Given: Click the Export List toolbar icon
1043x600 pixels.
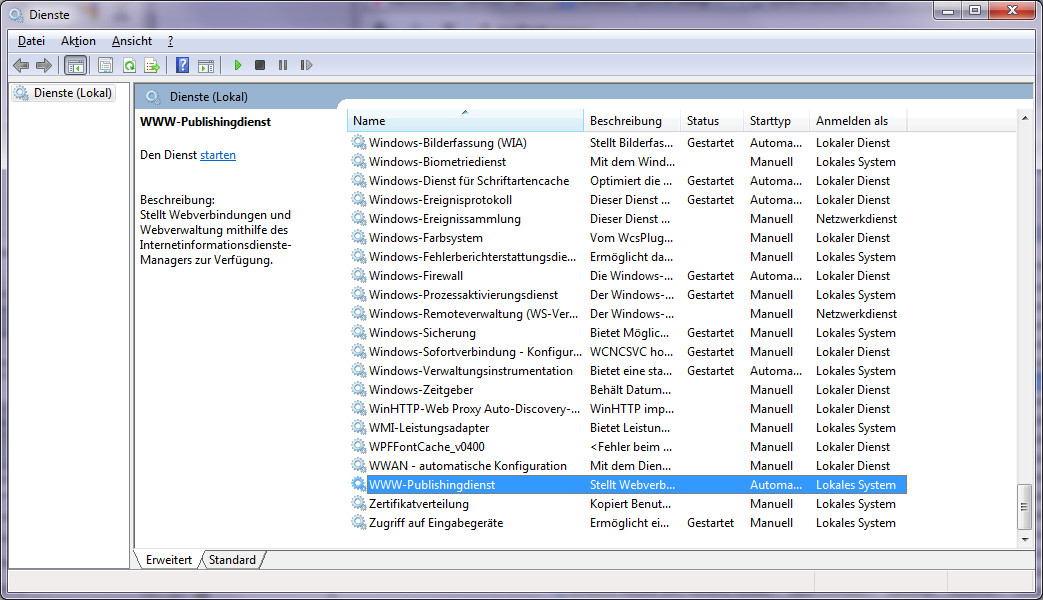Looking at the screenshot, I should click(x=152, y=65).
